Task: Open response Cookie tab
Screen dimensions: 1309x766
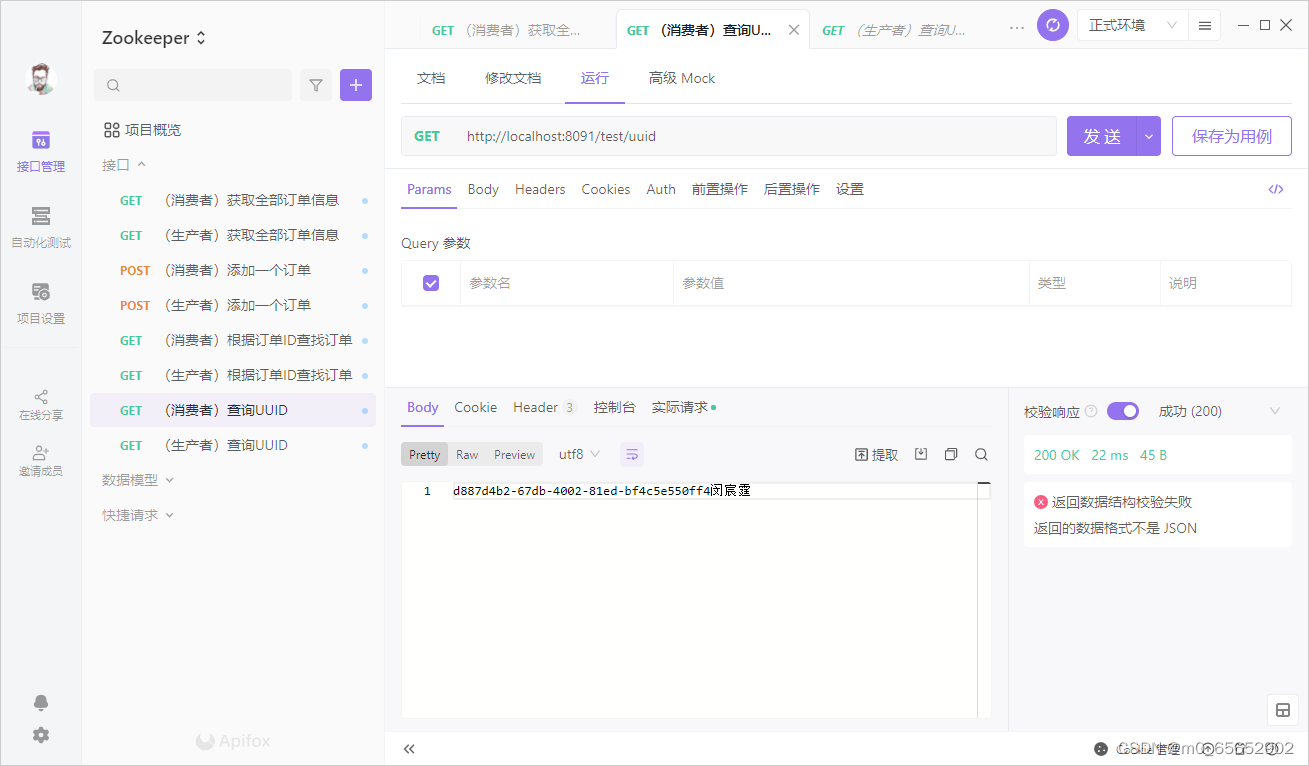Action: point(476,407)
